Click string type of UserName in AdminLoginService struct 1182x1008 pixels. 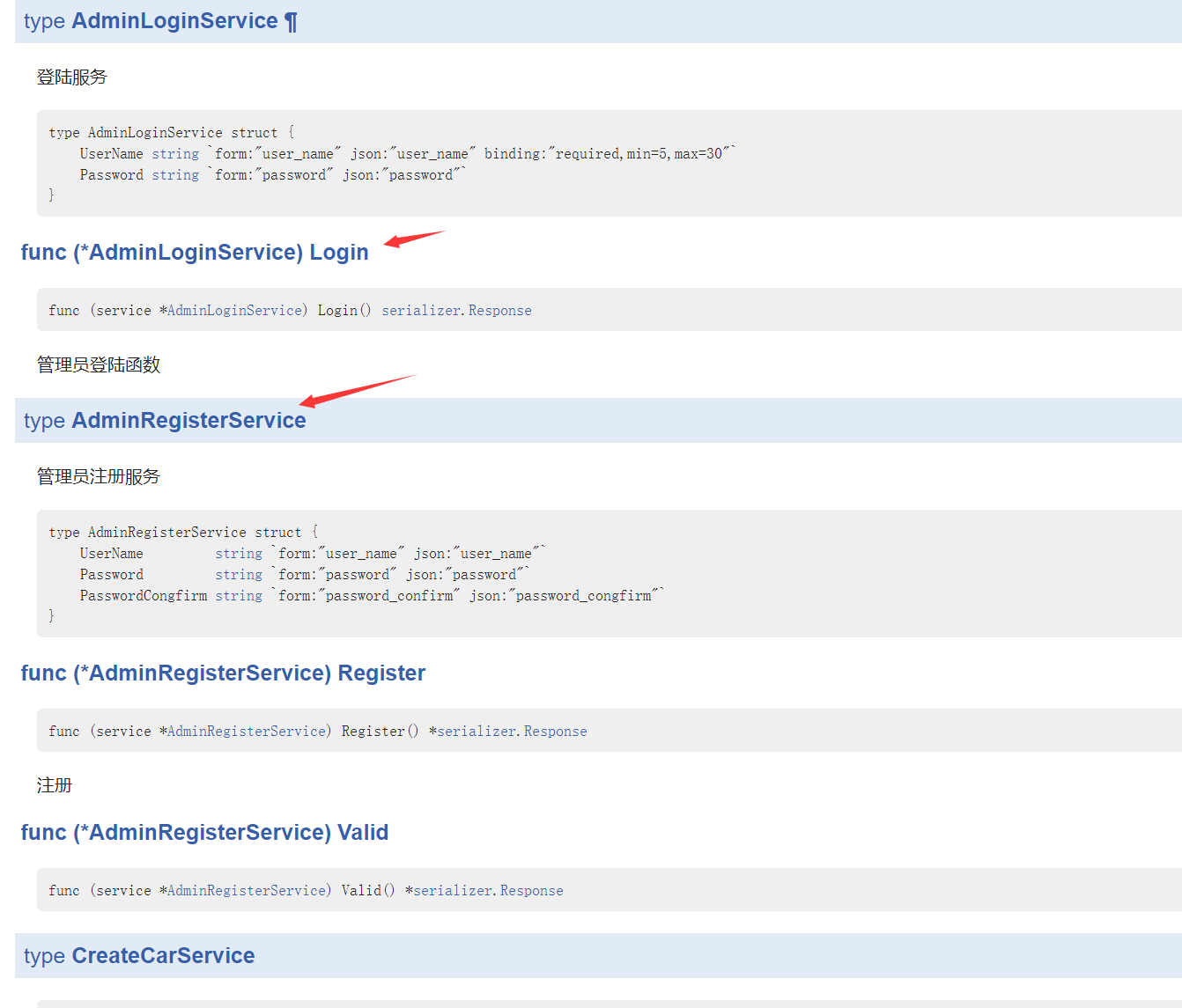click(x=175, y=153)
